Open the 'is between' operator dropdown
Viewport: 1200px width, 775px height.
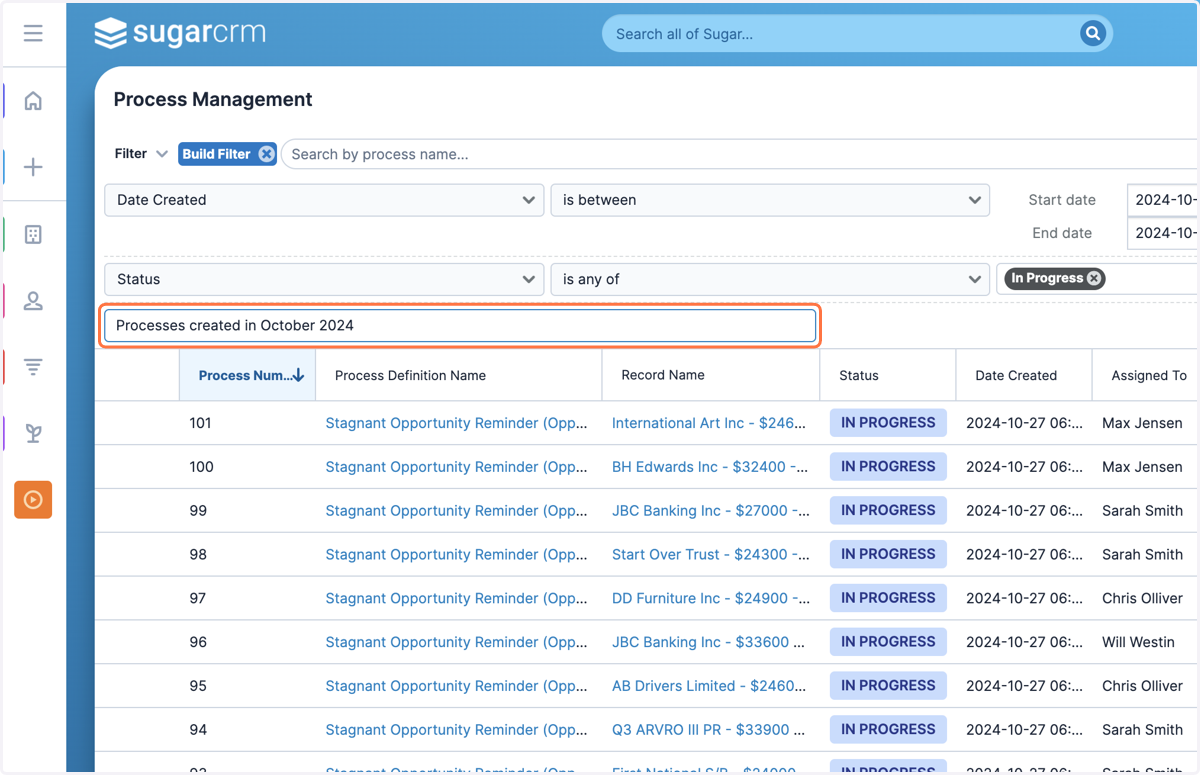[x=770, y=200]
